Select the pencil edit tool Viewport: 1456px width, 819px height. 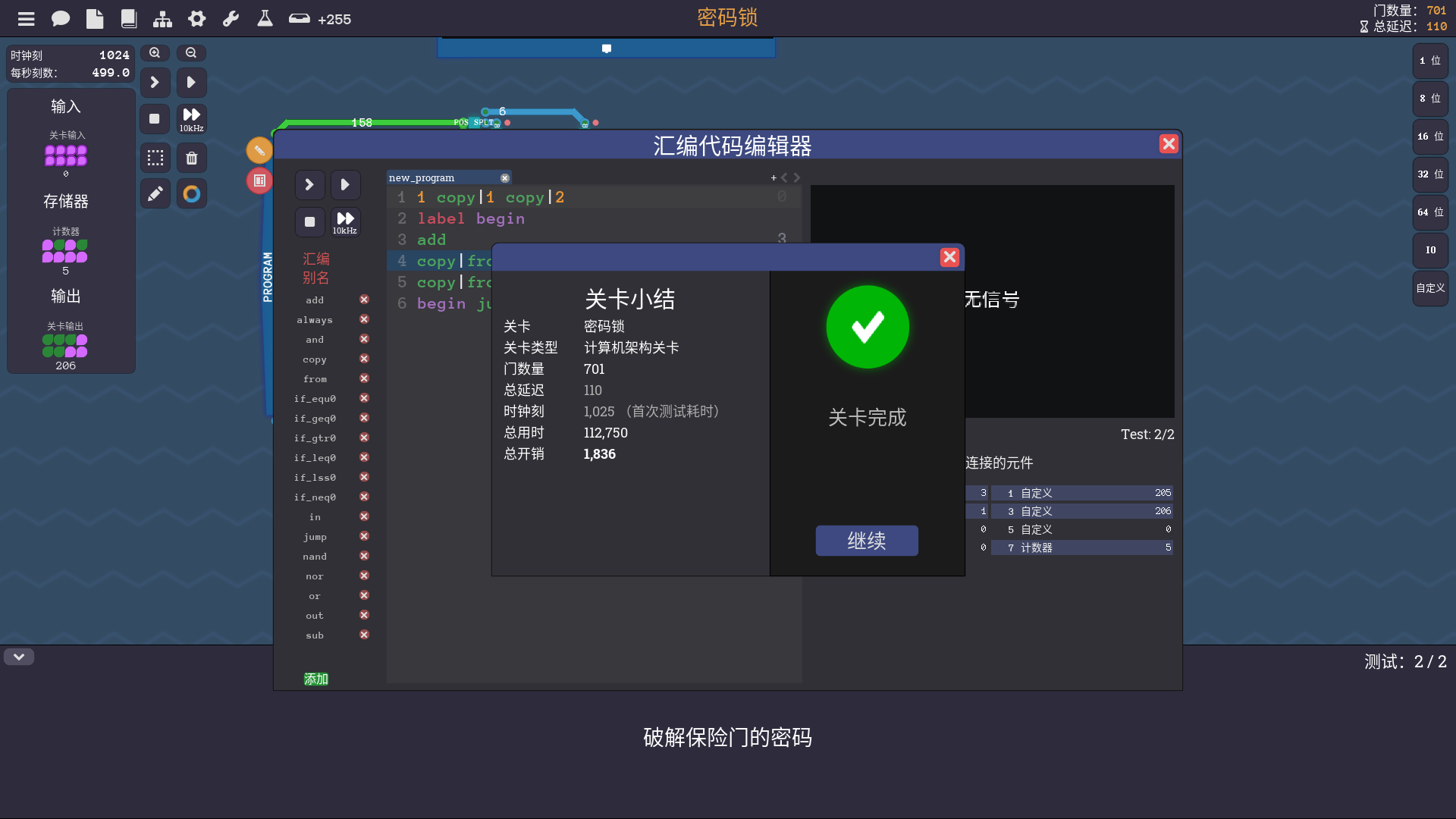155,194
